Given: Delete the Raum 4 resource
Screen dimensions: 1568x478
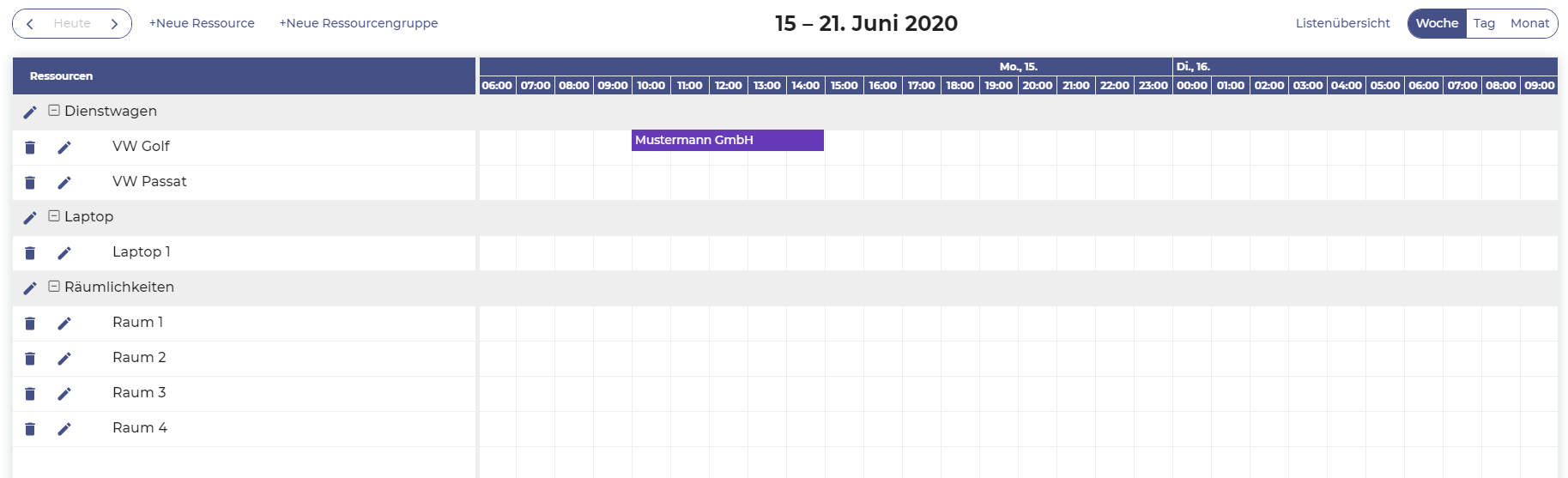Looking at the screenshot, I should coord(30,429).
